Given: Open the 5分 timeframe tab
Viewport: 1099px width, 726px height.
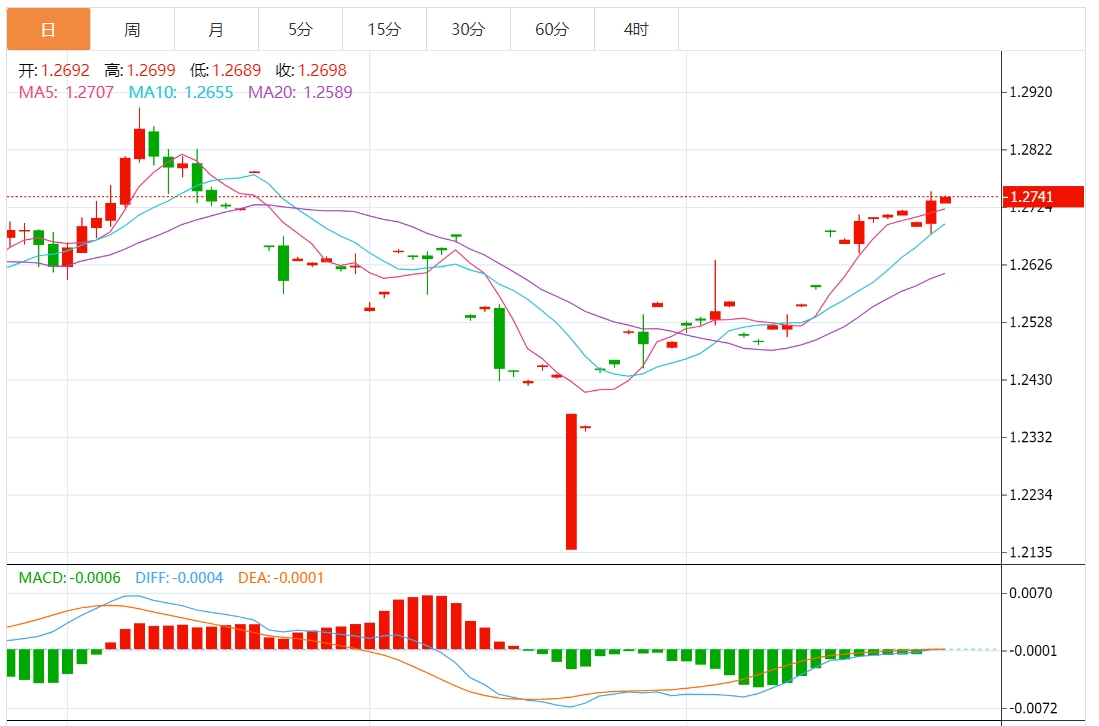Looking at the screenshot, I should pyautogui.click(x=301, y=29).
